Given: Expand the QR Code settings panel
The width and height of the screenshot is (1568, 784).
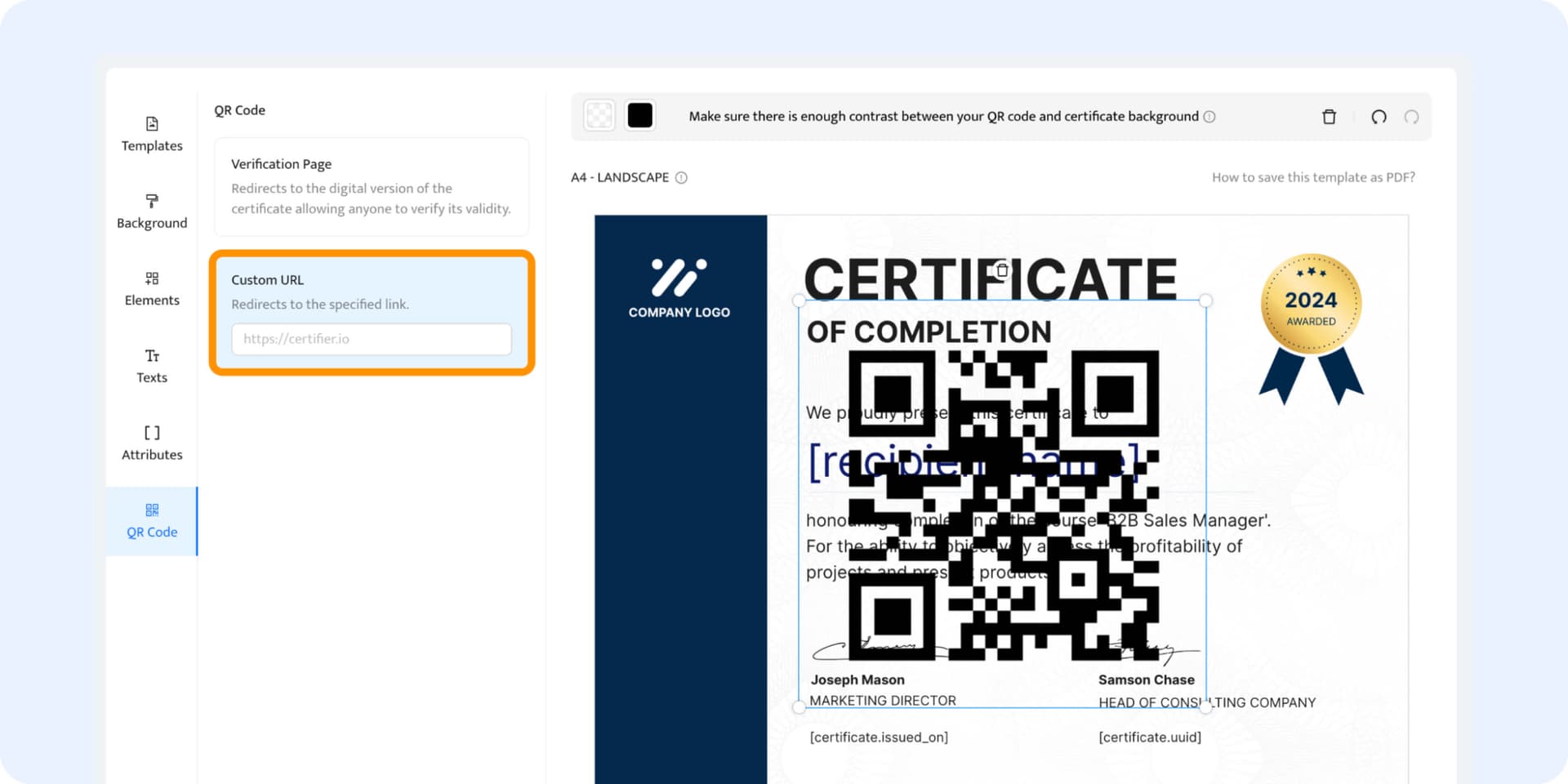Looking at the screenshot, I should coord(240,109).
